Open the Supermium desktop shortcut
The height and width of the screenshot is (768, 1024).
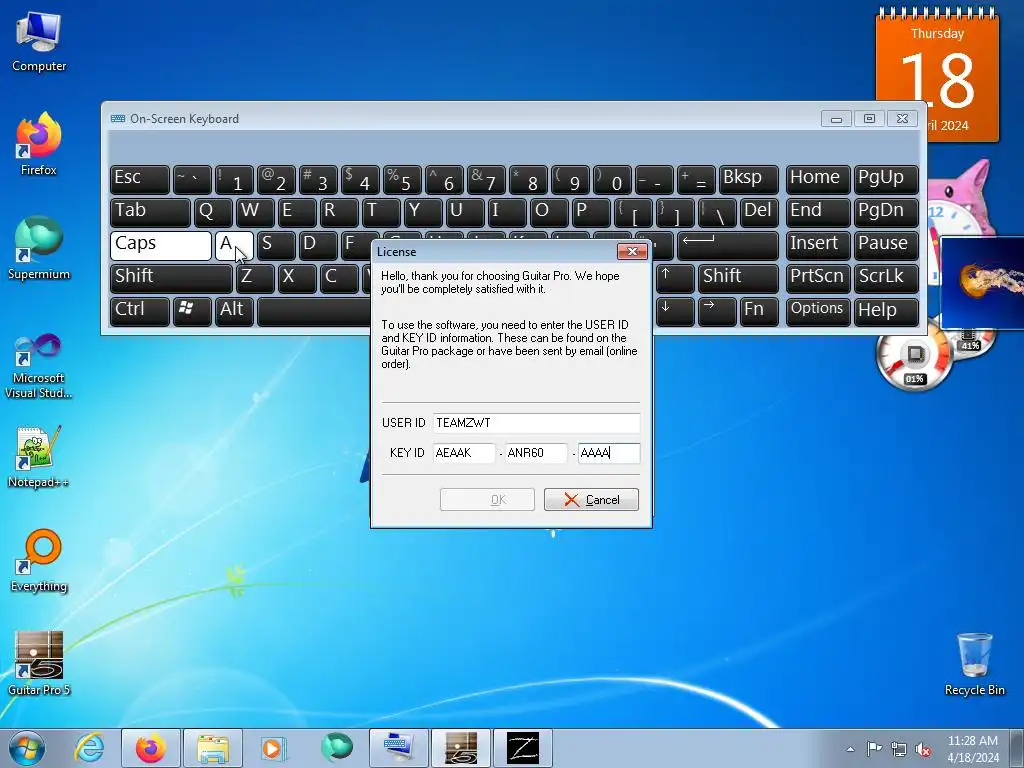point(39,249)
